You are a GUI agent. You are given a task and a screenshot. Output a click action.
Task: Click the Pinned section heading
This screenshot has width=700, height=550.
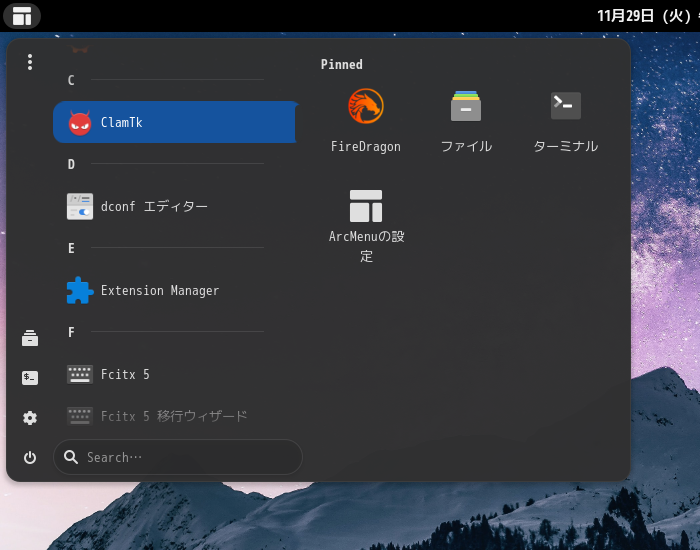pyautogui.click(x=342, y=64)
